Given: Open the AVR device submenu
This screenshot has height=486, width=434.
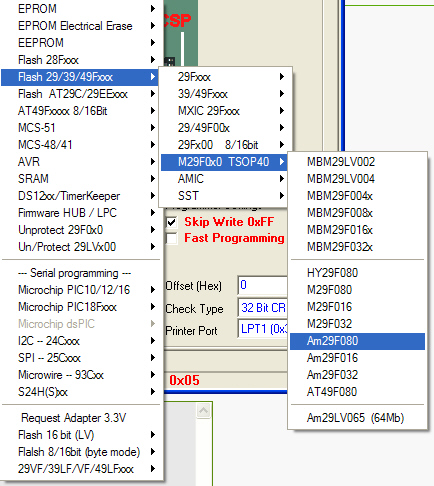Looking at the screenshot, I should pyautogui.click(x=81, y=162).
